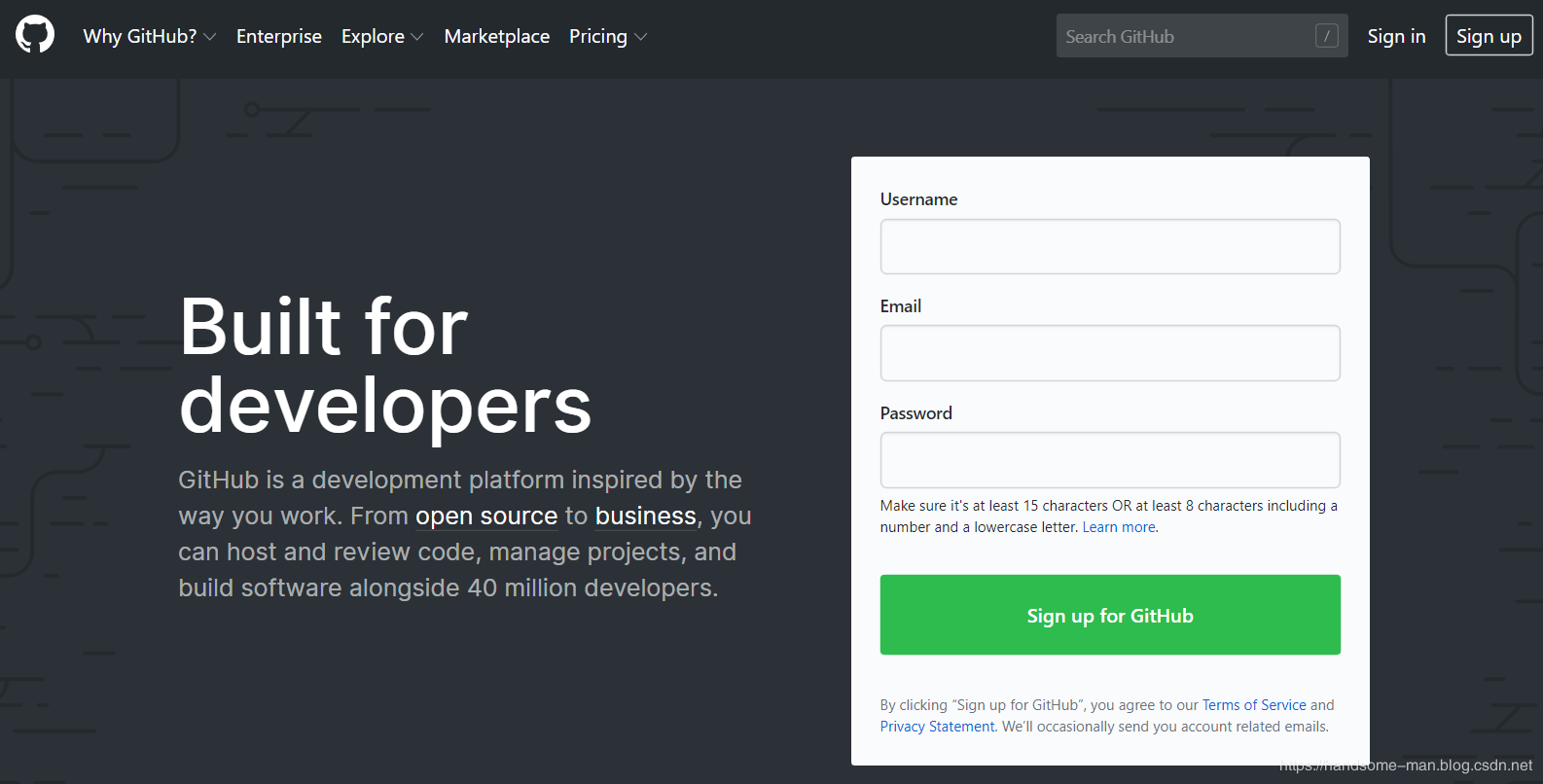Expand the Explore dropdown chevron
This screenshot has height=784, width=1543.
pos(417,37)
